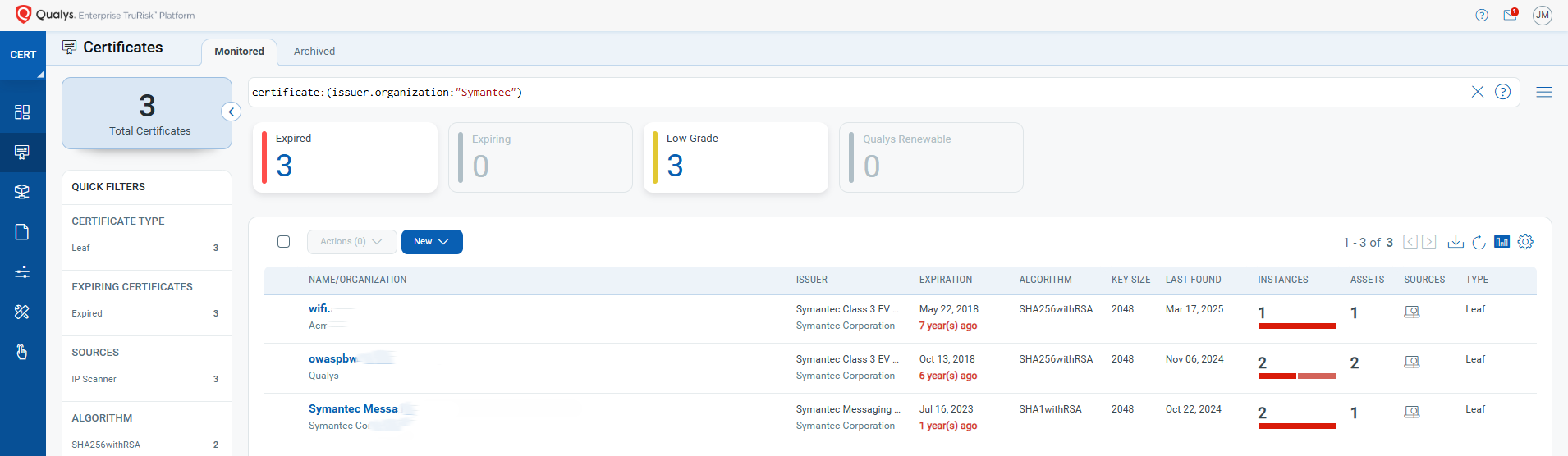
Task: Sort by EXPIRATION column header
Action: tap(946, 280)
